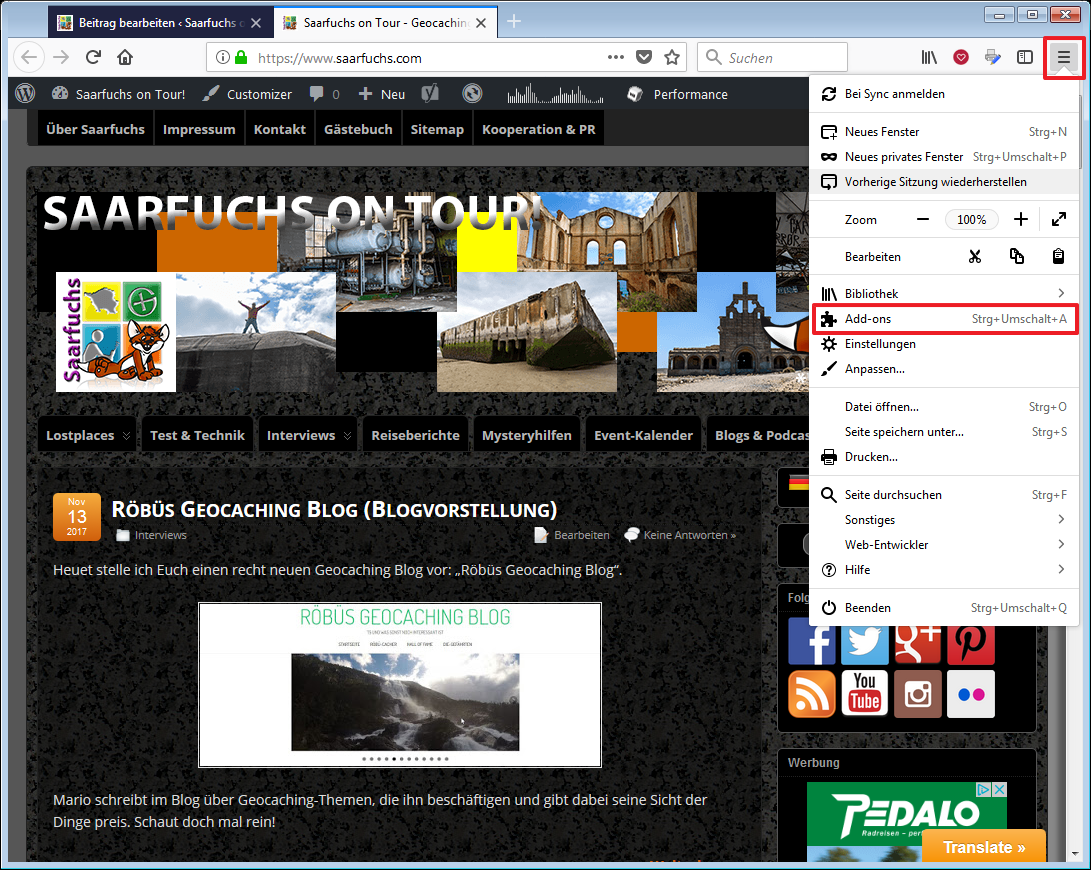Close the Pedalo ad with X
The width and height of the screenshot is (1091, 870).
click(999, 789)
